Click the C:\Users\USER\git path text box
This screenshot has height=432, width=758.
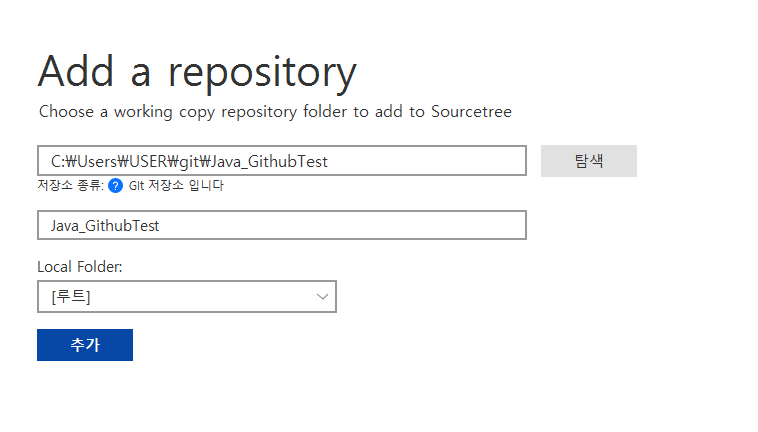tap(282, 160)
